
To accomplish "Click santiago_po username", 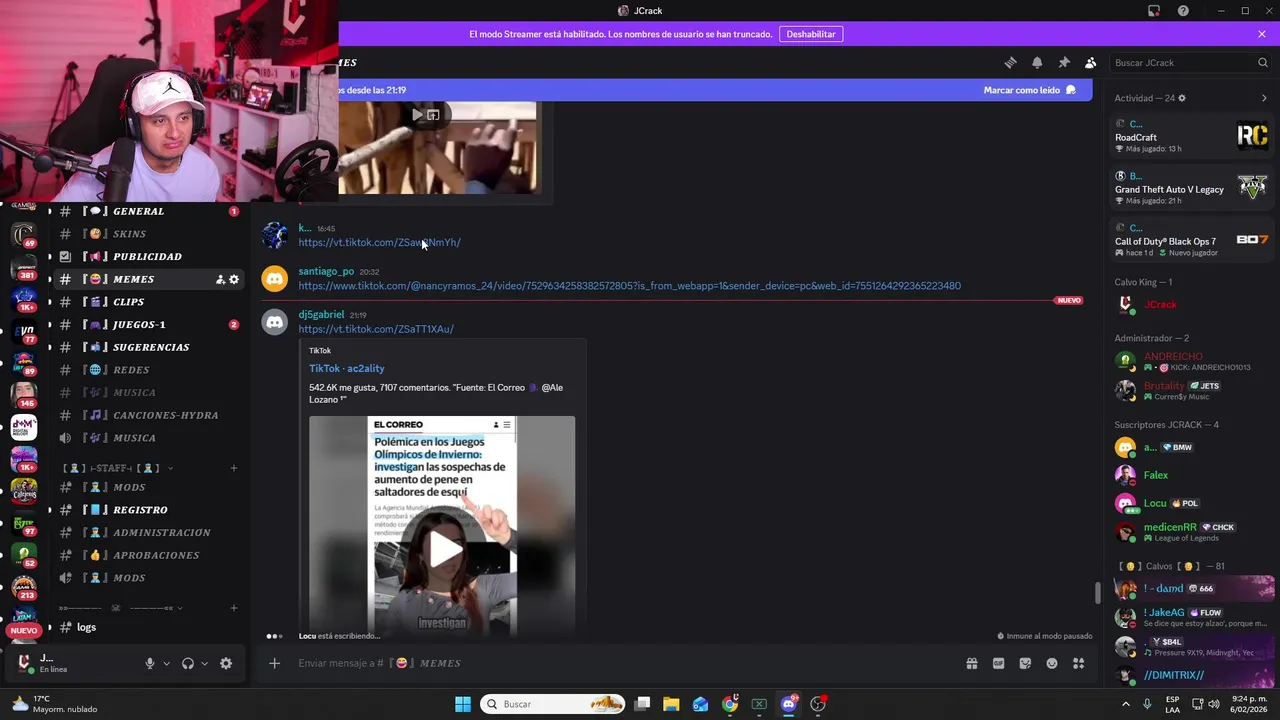I will tap(326, 271).
